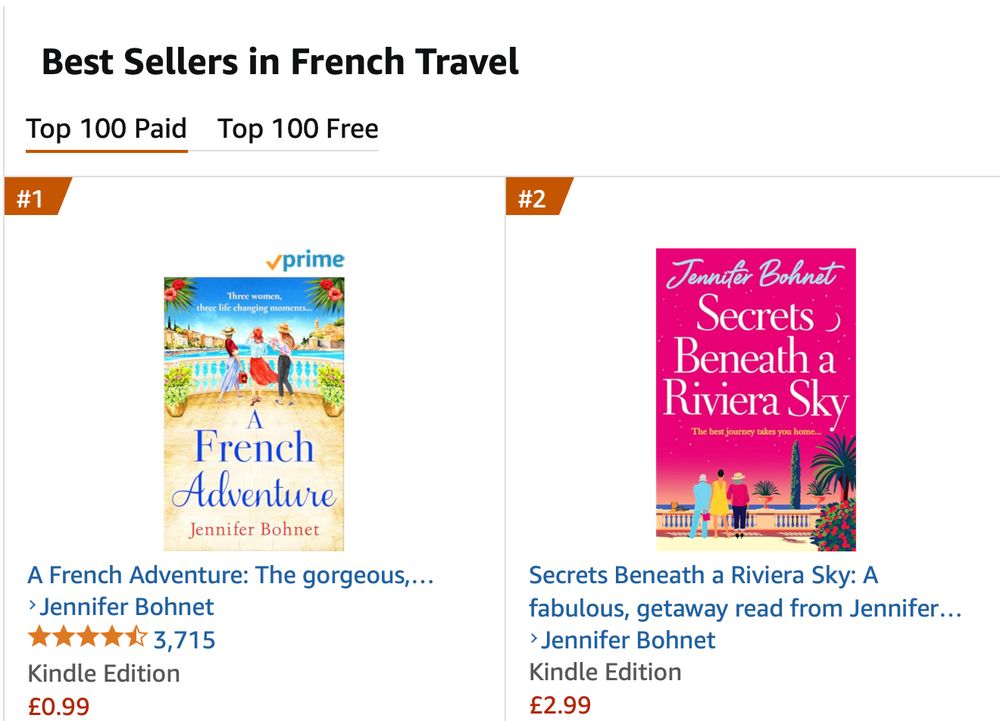Click Kindle Edition under the second book
The image size is (1000, 721).
pyautogui.click(x=605, y=672)
